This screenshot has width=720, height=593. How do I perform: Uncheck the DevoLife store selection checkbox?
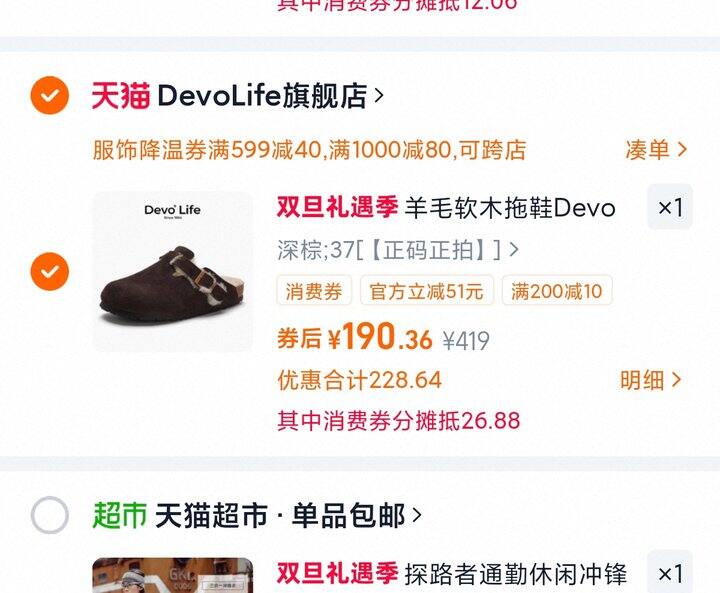(x=50, y=95)
